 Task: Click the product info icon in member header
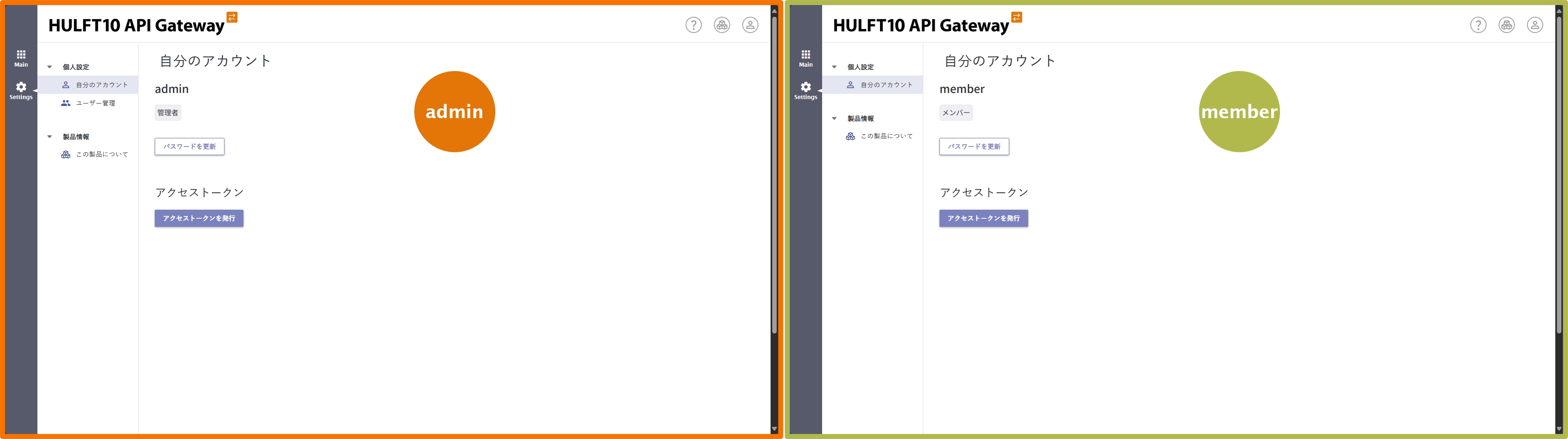tap(1507, 25)
